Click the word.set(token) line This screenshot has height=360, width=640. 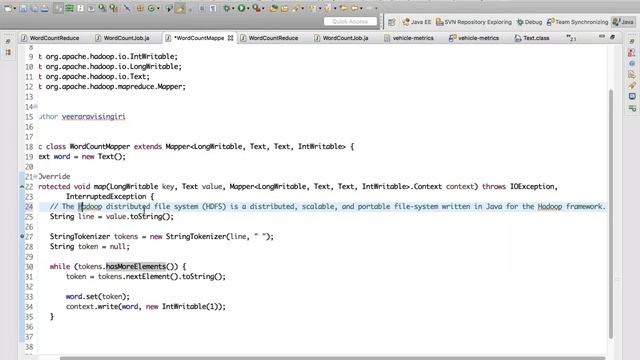(98, 296)
